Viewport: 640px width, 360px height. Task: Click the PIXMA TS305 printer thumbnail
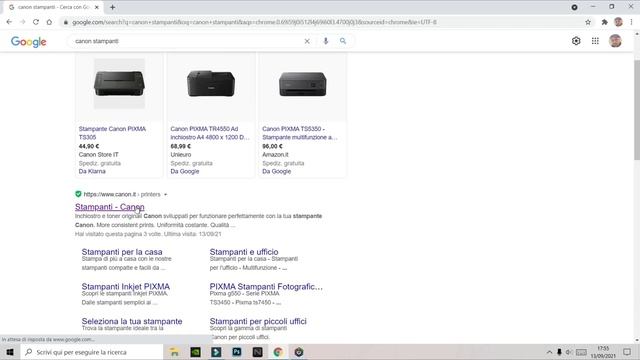click(119, 84)
